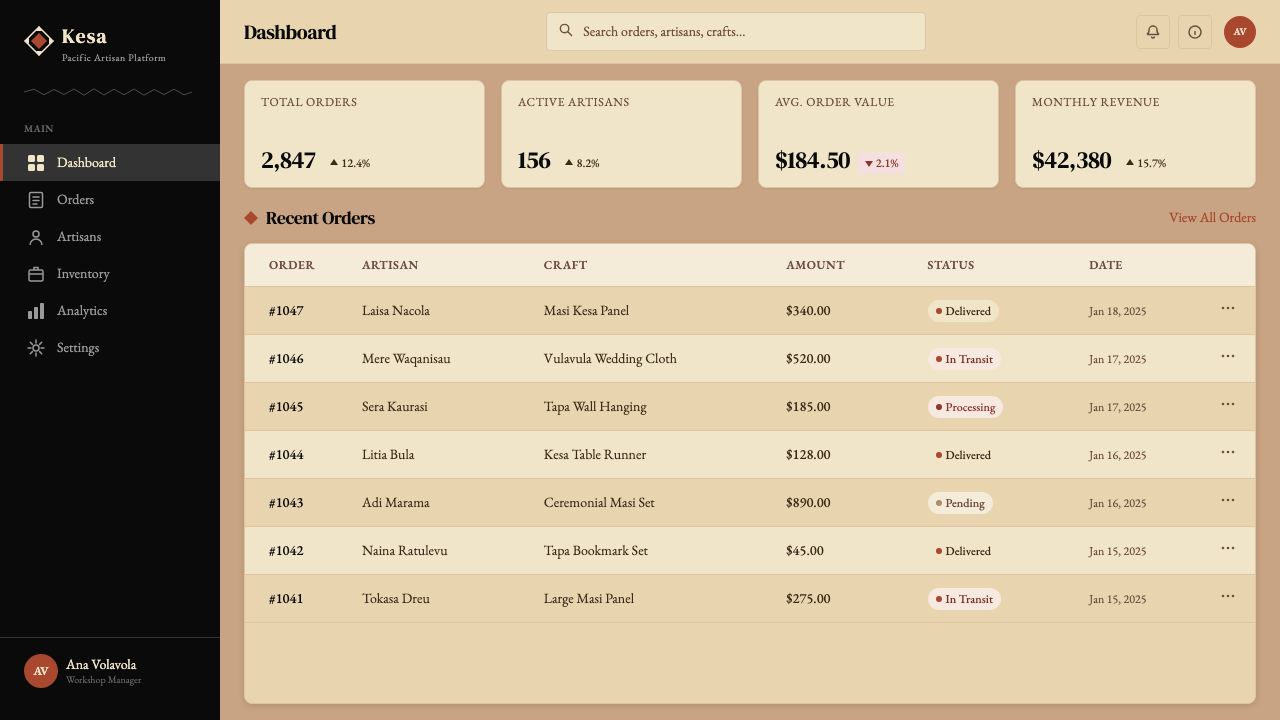
Task: Click artisan name Mere Waqanisau
Action: (x=406, y=359)
